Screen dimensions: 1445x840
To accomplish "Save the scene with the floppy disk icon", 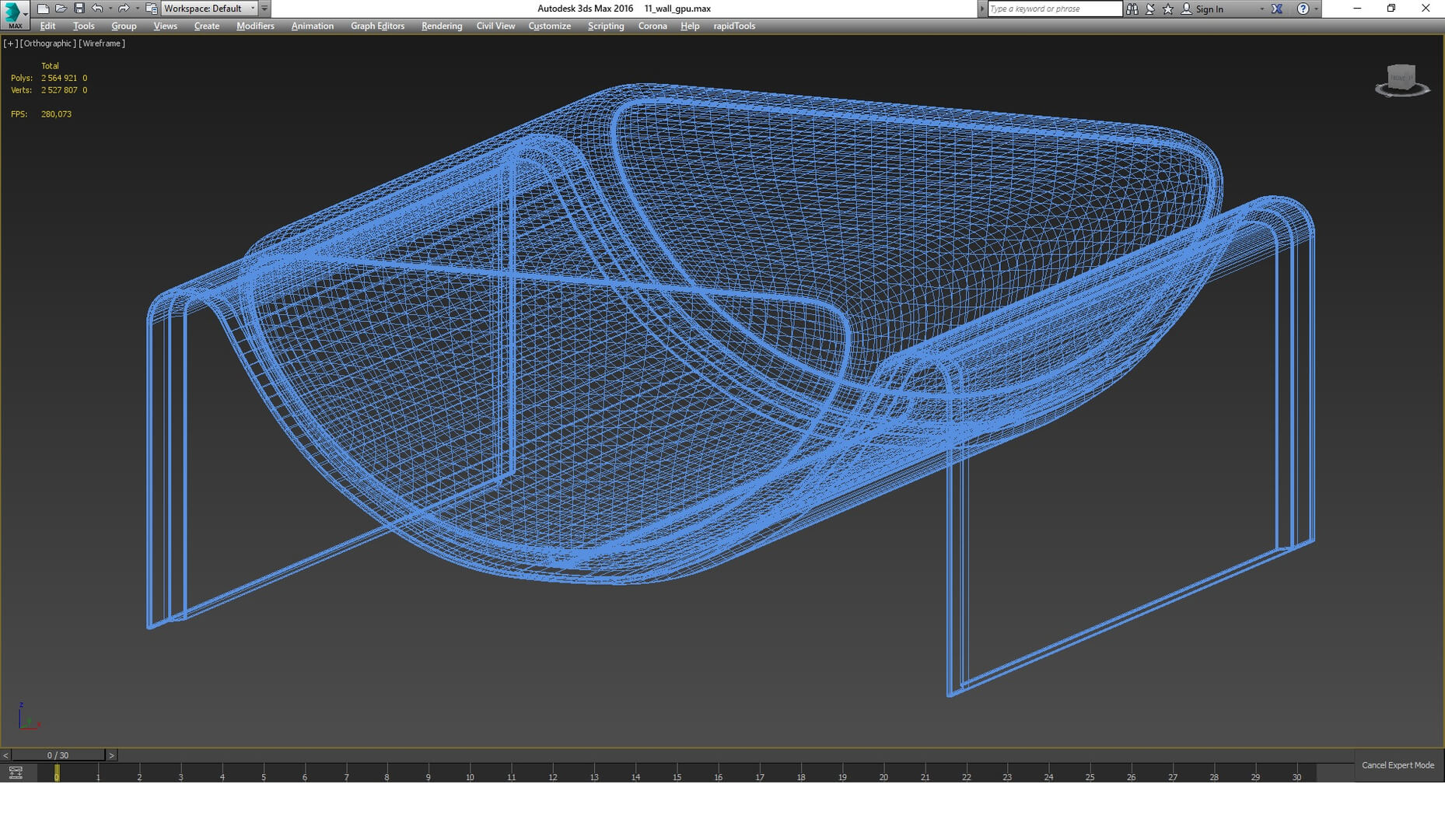I will pyautogui.click(x=79, y=9).
